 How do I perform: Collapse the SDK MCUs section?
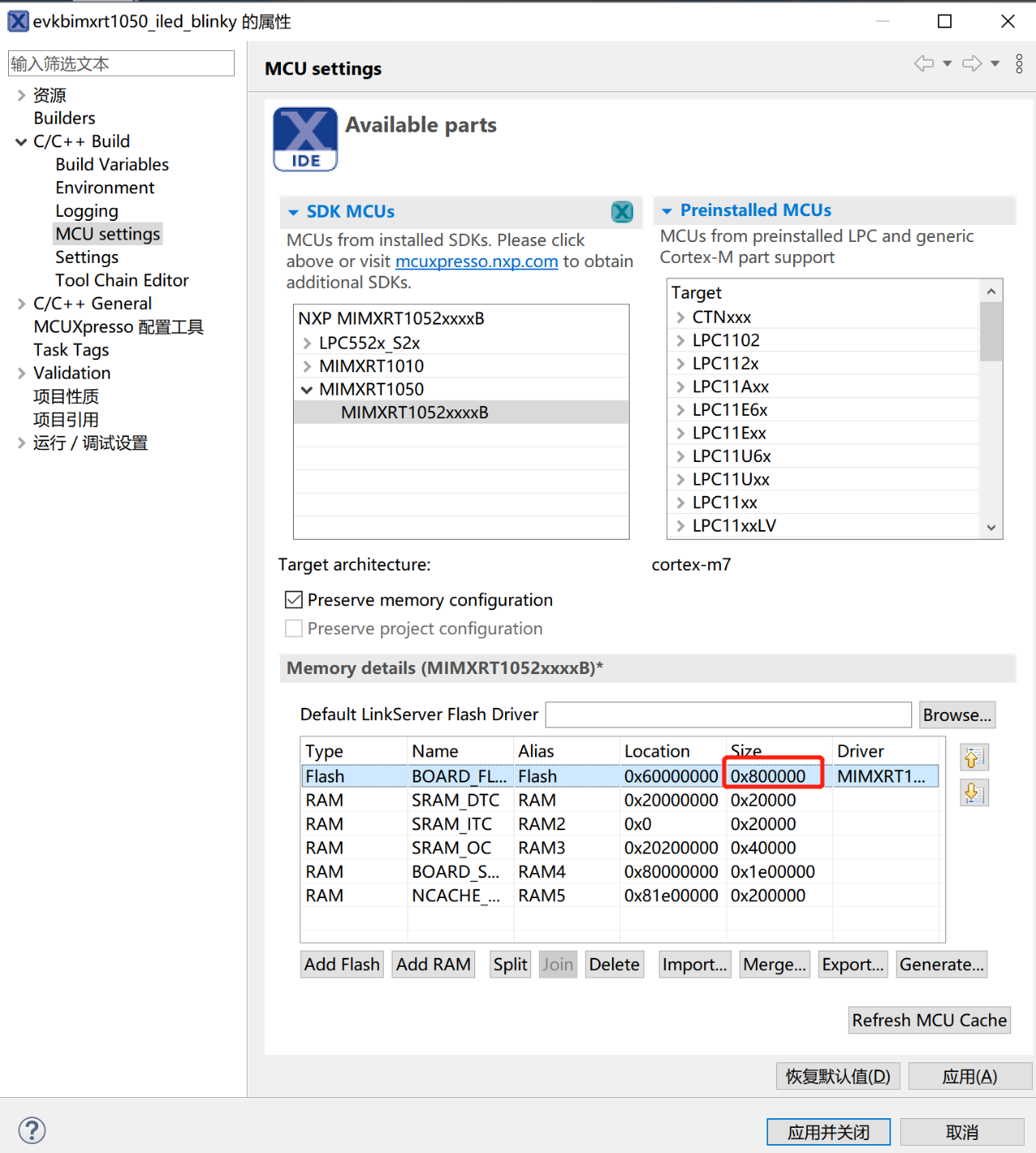pos(294,212)
